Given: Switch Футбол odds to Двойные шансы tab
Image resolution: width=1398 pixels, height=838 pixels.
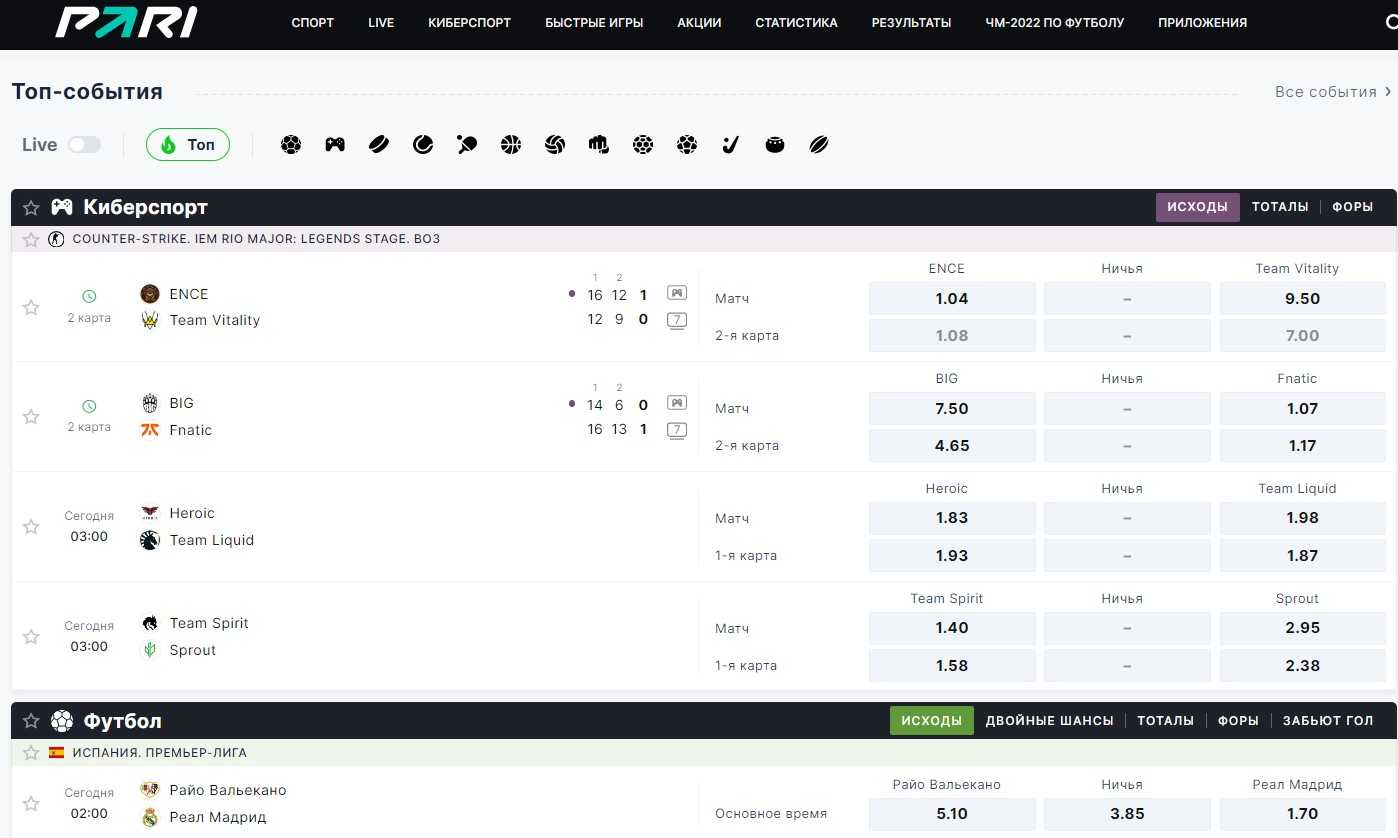Looking at the screenshot, I should pyautogui.click(x=1049, y=721).
